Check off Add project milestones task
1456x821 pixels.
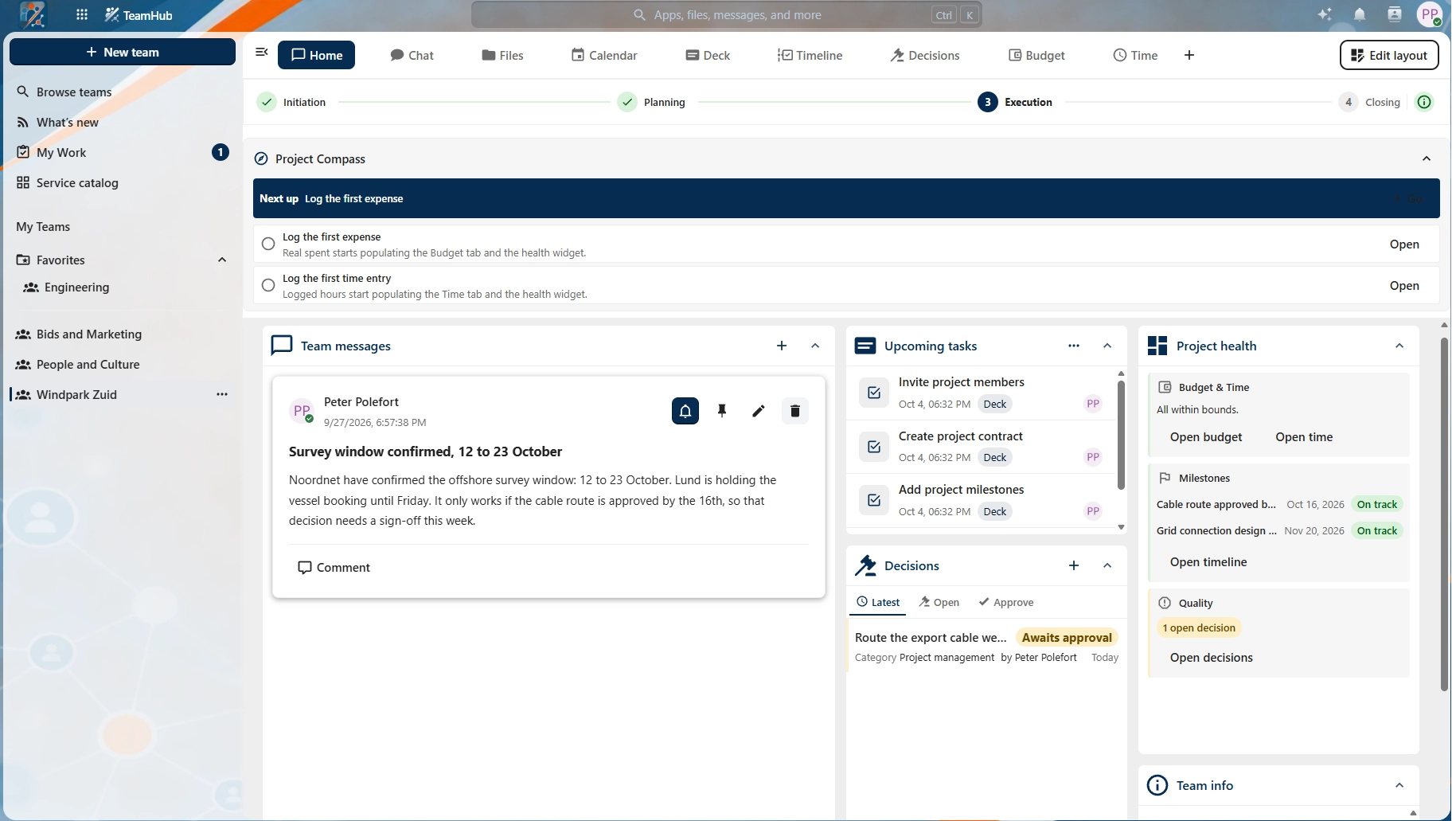click(874, 500)
